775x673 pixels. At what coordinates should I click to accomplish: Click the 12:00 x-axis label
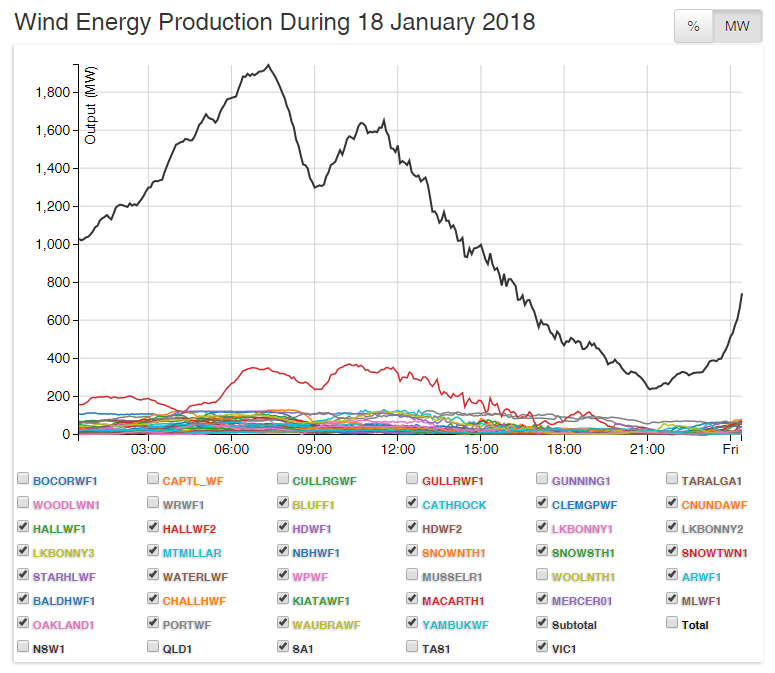[x=398, y=450]
